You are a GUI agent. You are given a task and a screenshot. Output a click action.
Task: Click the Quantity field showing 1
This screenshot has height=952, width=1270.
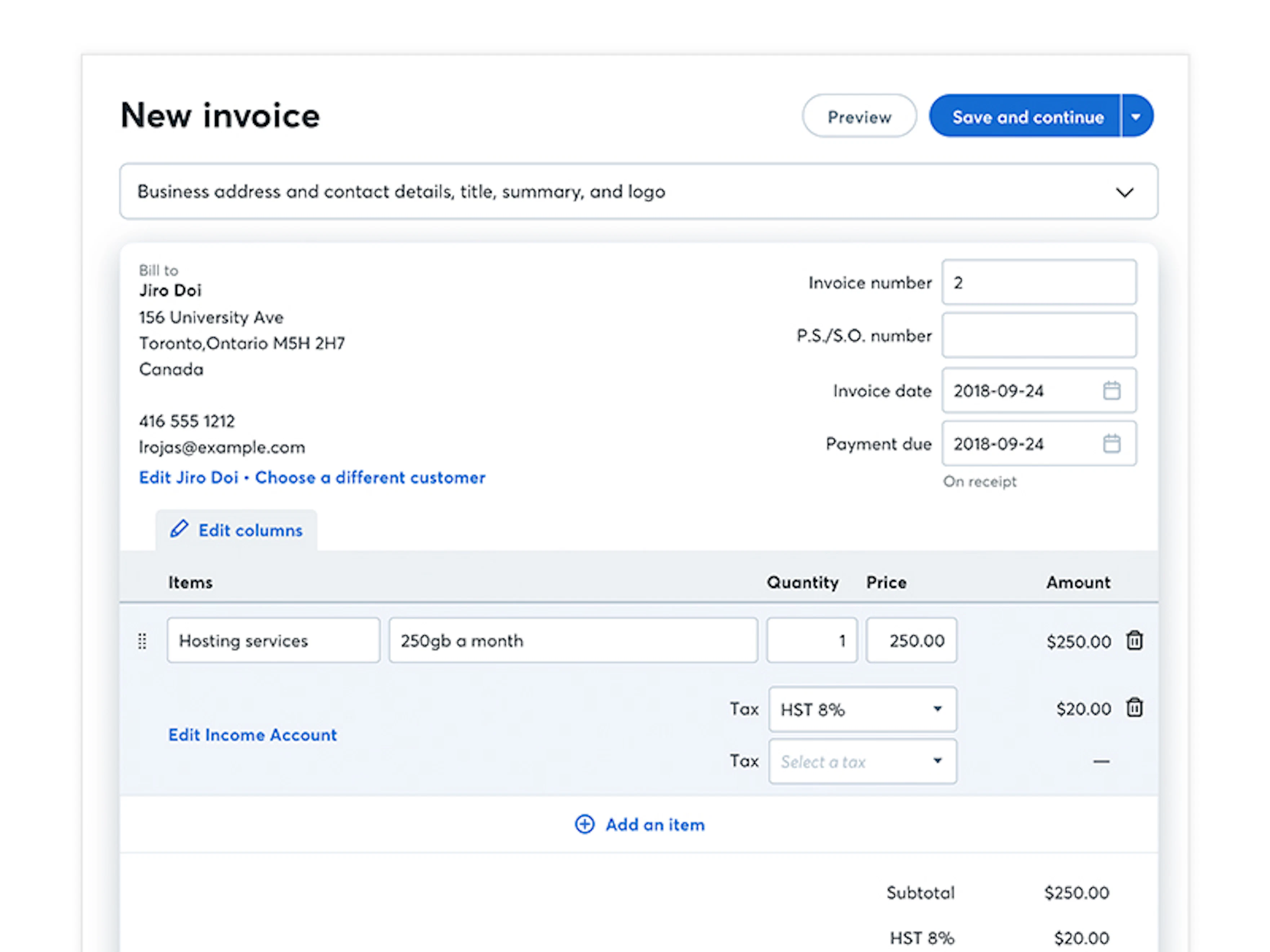(x=811, y=640)
